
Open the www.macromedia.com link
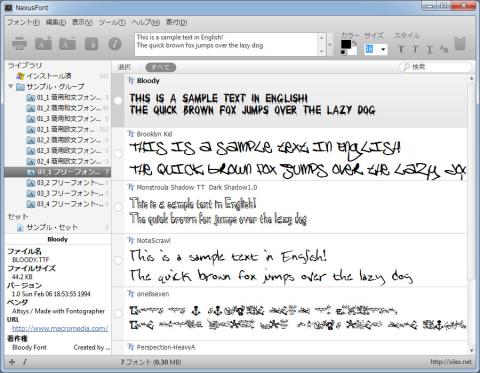pyautogui.click(x=60, y=328)
